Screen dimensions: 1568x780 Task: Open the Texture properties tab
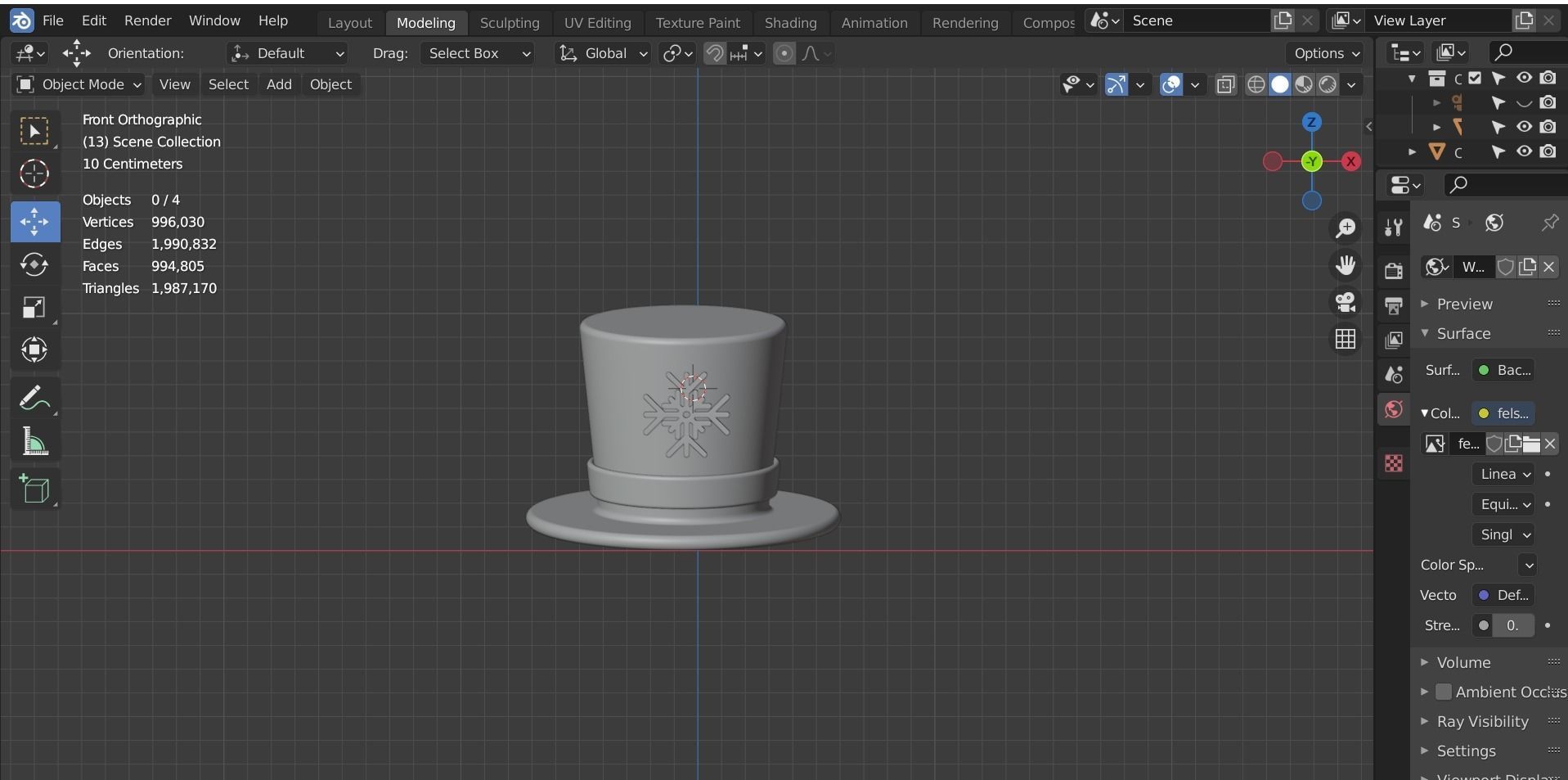point(1394,463)
